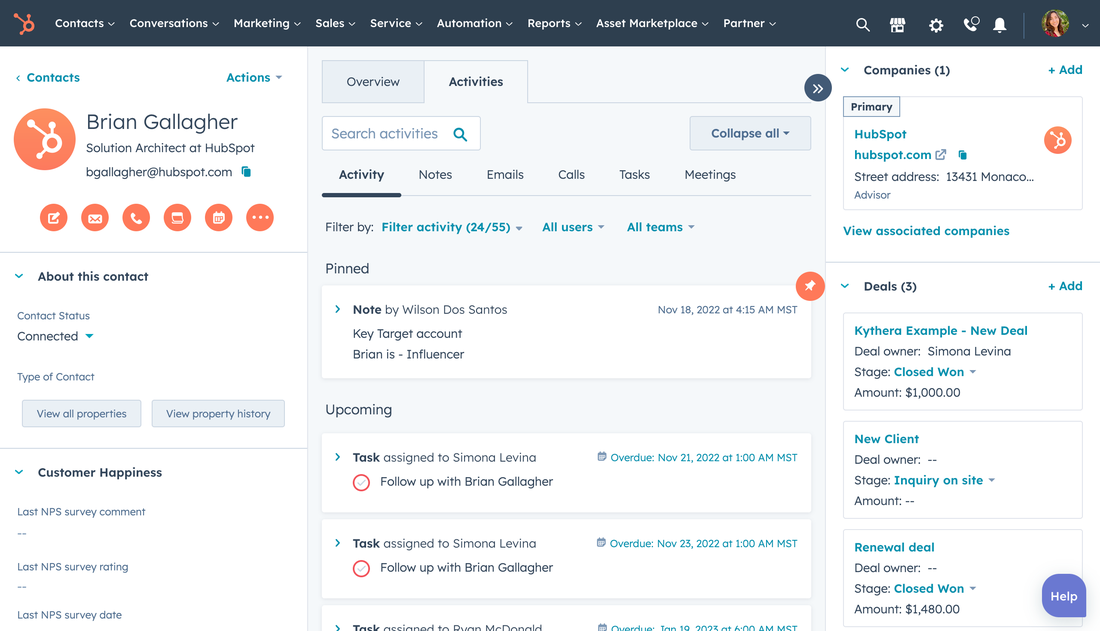The height and width of the screenshot is (631, 1100).
Task: Create a note with the orange note icon
Action: (54, 218)
